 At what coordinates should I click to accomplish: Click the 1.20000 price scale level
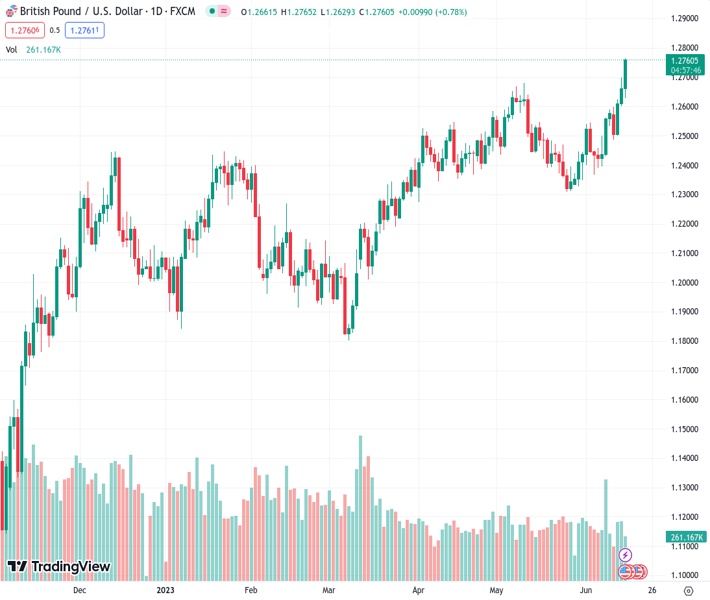(x=684, y=283)
